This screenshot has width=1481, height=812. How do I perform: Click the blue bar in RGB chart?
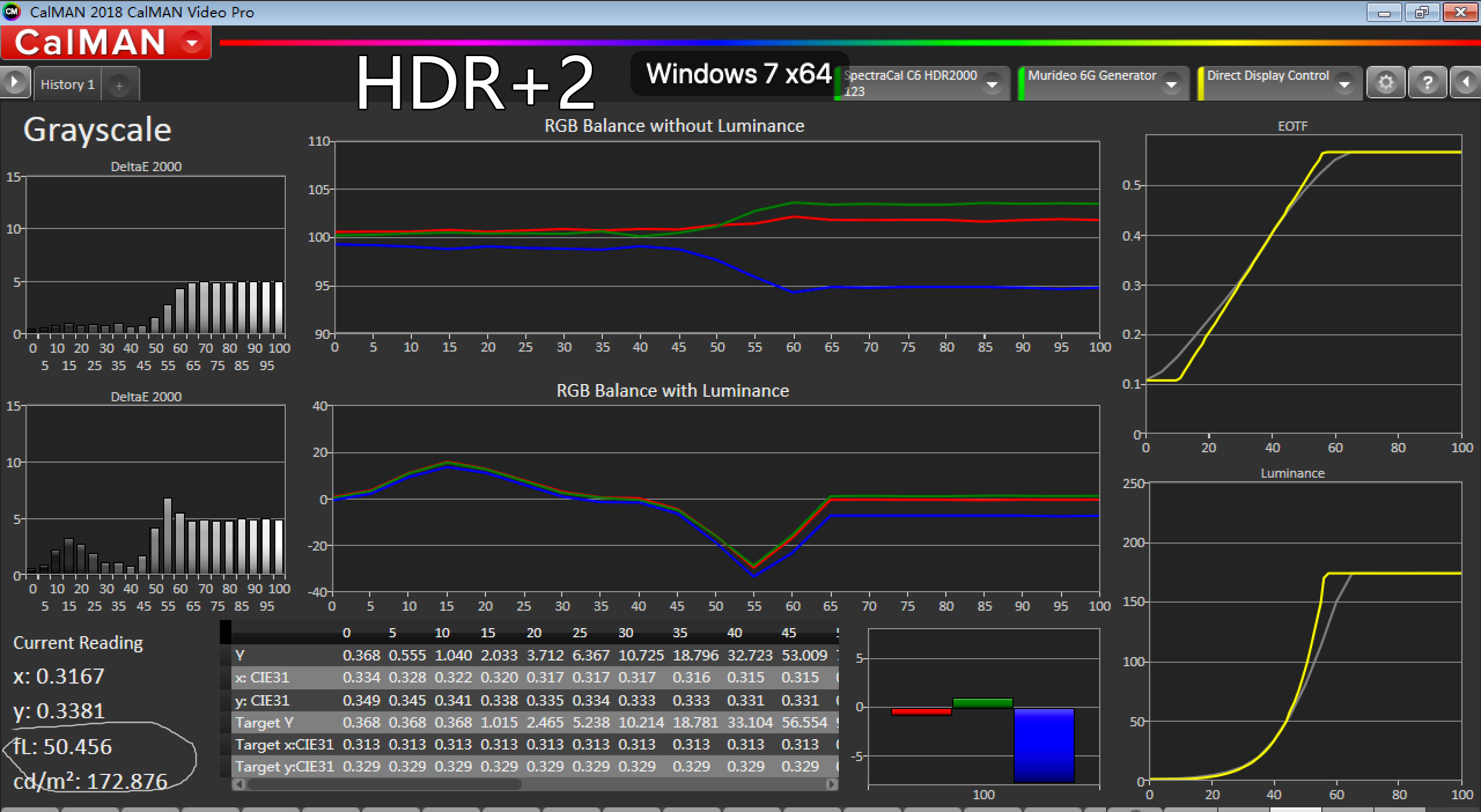point(1044,745)
